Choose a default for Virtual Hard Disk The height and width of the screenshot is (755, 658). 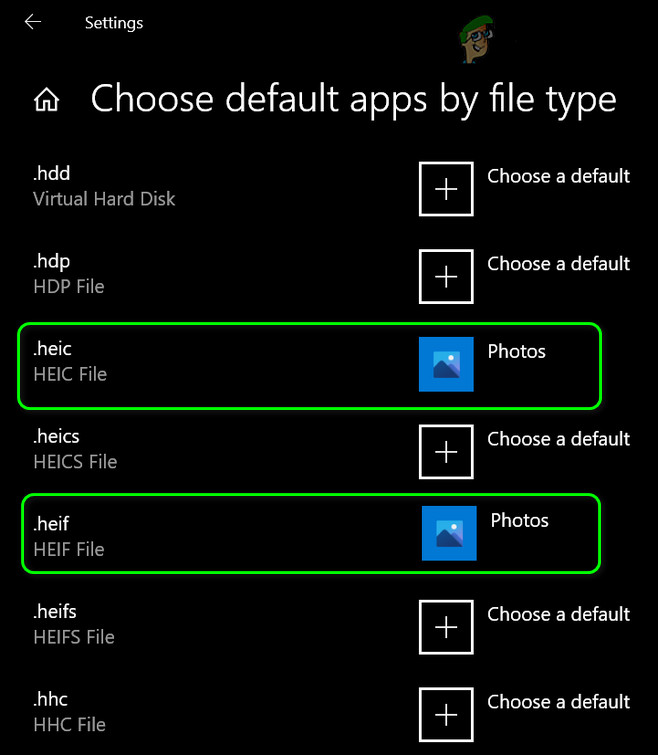pyautogui.click(x=558, y=176)
